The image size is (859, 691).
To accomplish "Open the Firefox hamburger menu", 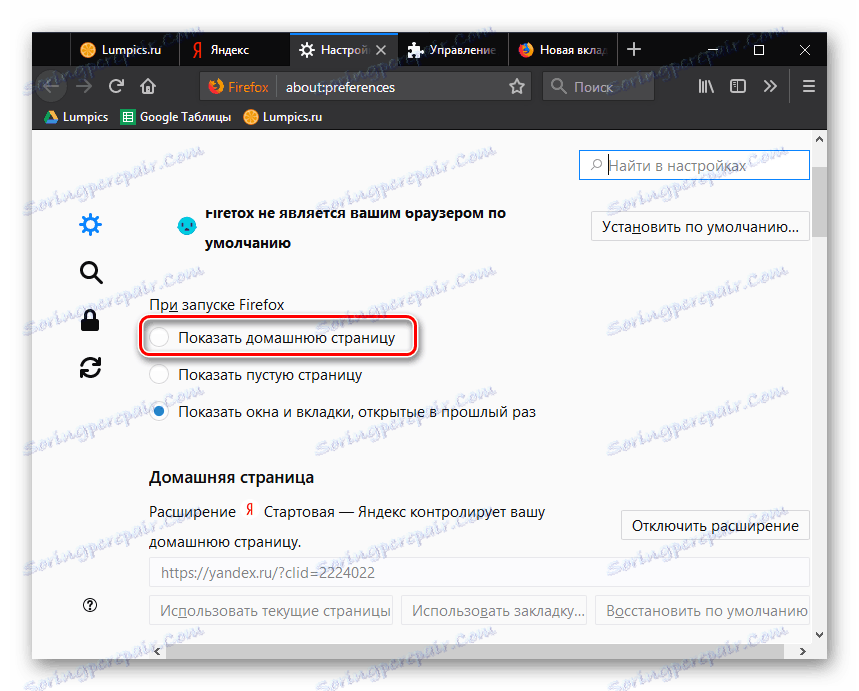I will (x=809, y=86).
